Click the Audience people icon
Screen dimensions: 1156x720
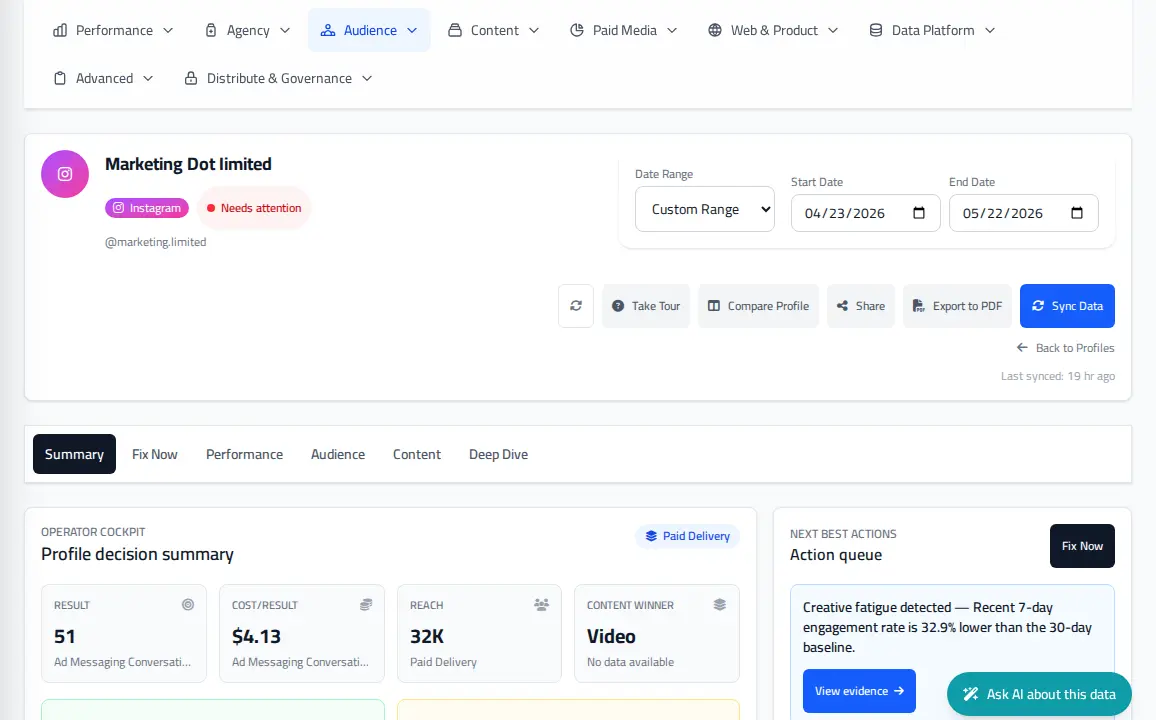(328, 30)
